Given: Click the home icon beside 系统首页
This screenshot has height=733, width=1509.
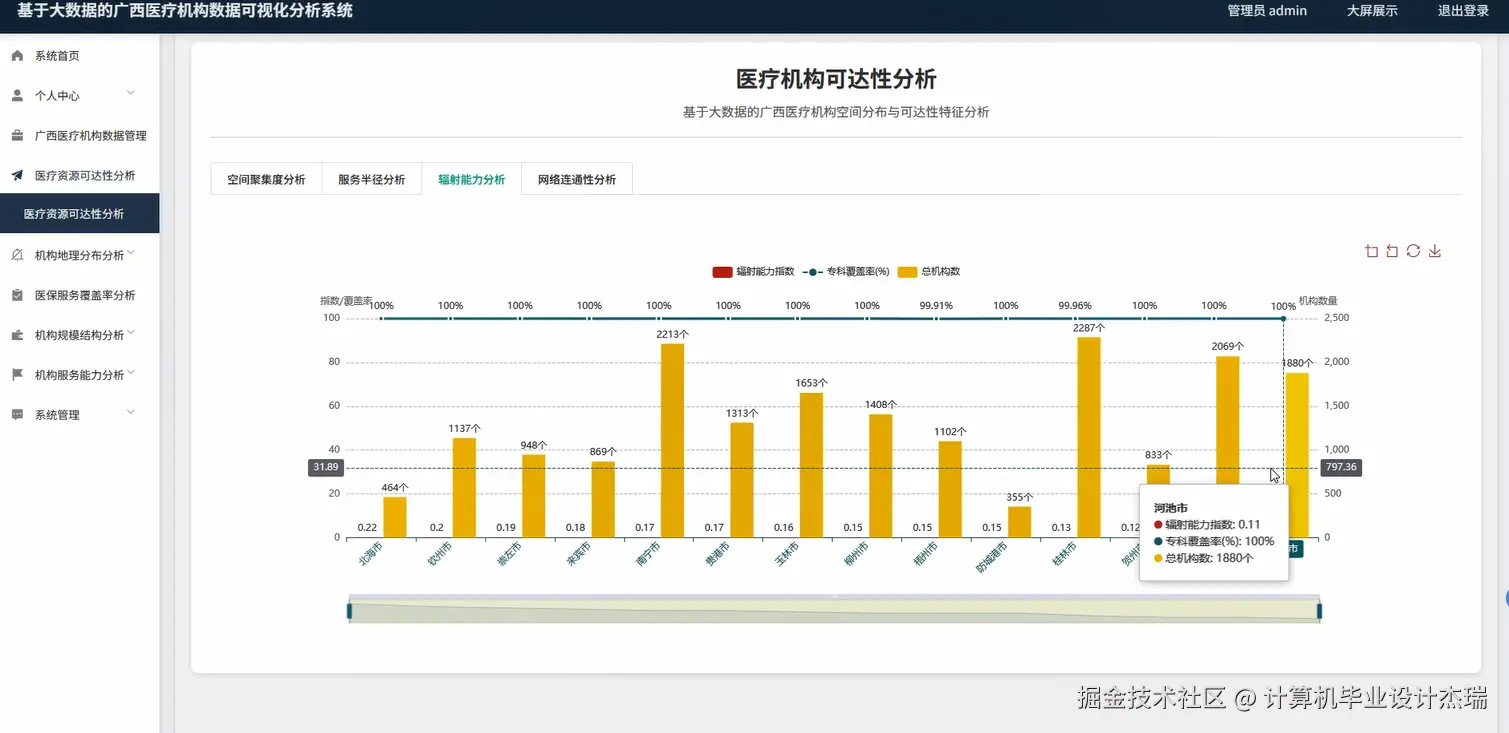Looking at the screenshot, I should click(x=17, y=56).
